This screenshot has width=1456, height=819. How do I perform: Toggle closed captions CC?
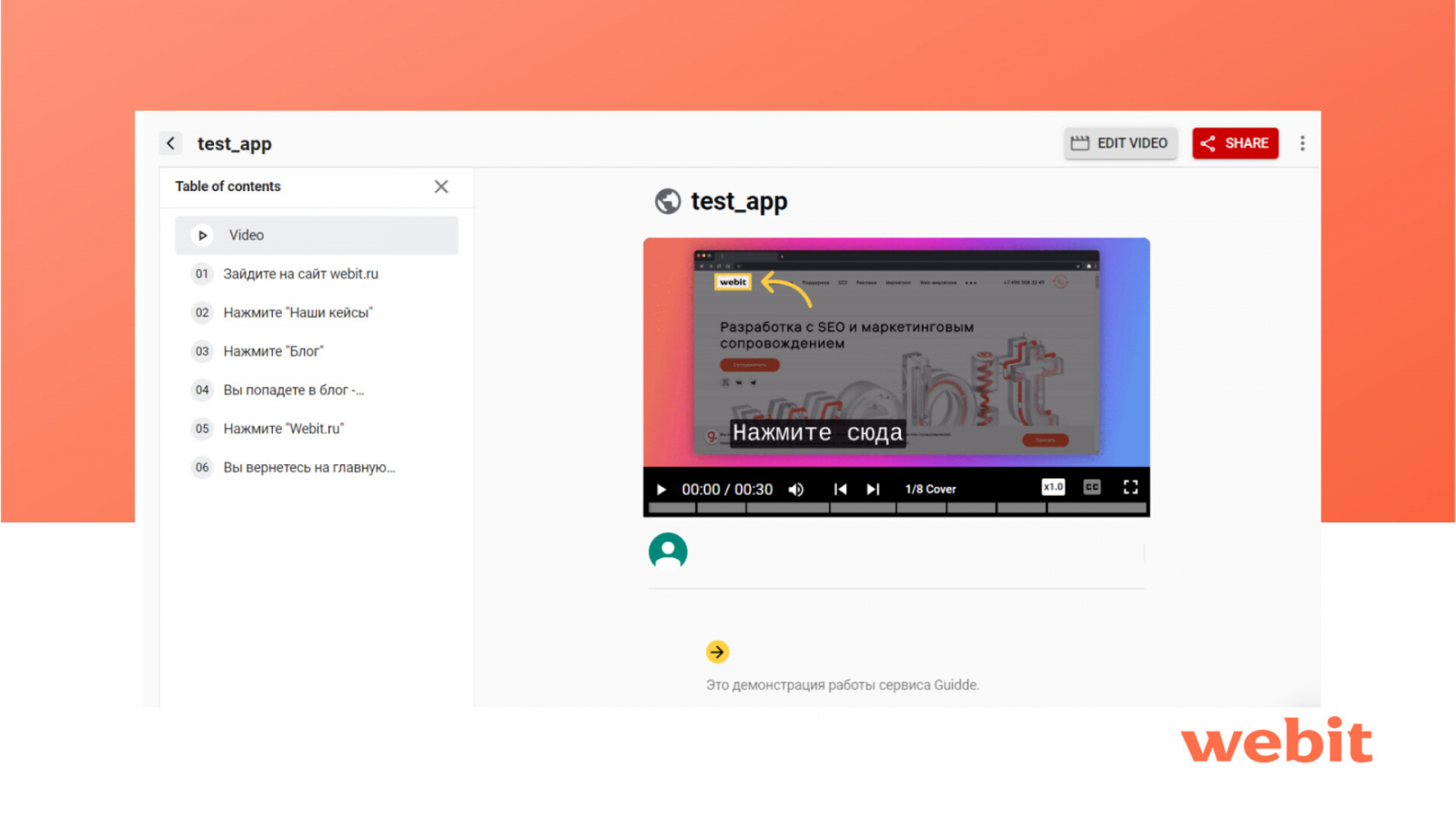click(1092, 487)
